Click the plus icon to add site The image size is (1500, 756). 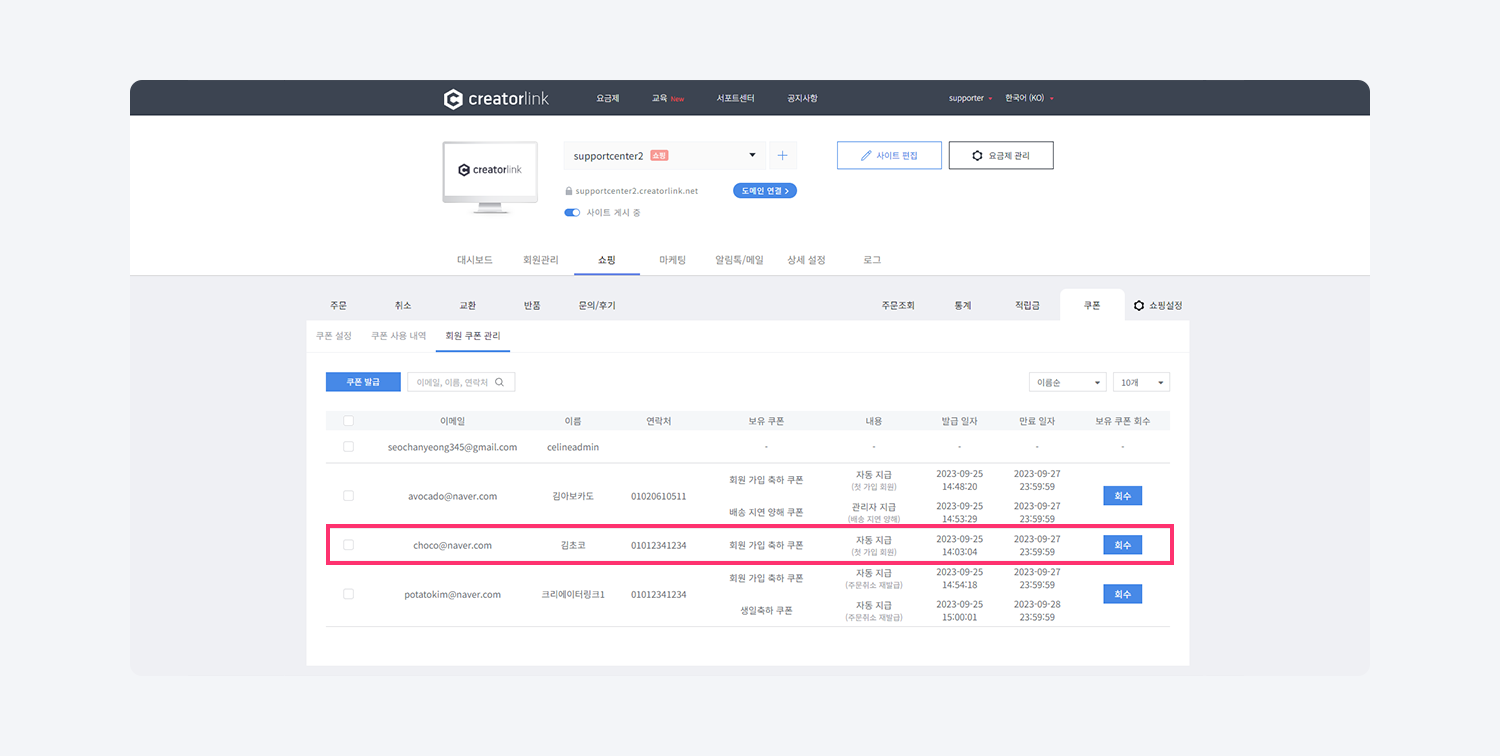(782, 156)
